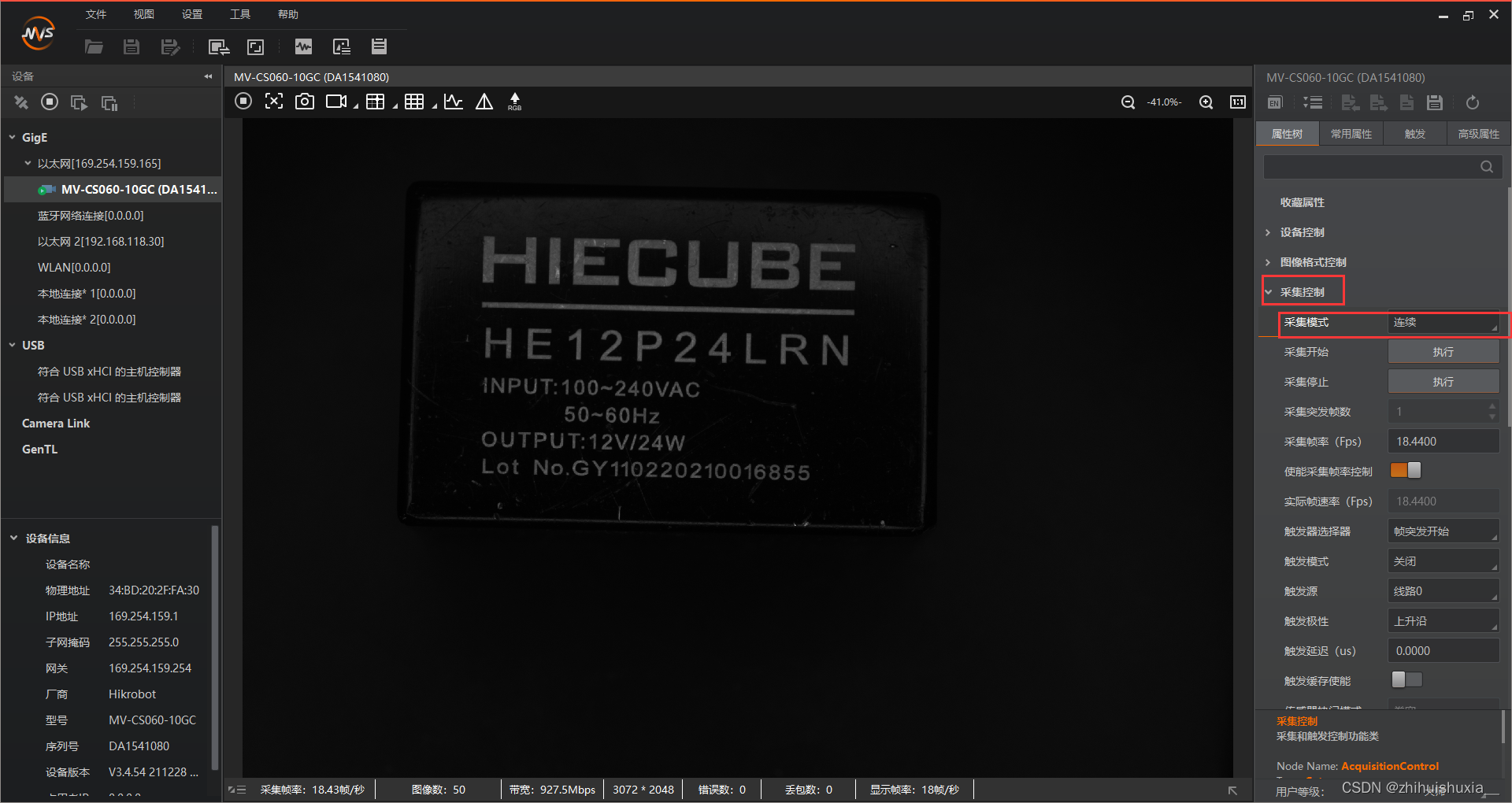Click the grid lines overlay icon
The width and height of the screenshot is (1512, 803).
point(414,101)
